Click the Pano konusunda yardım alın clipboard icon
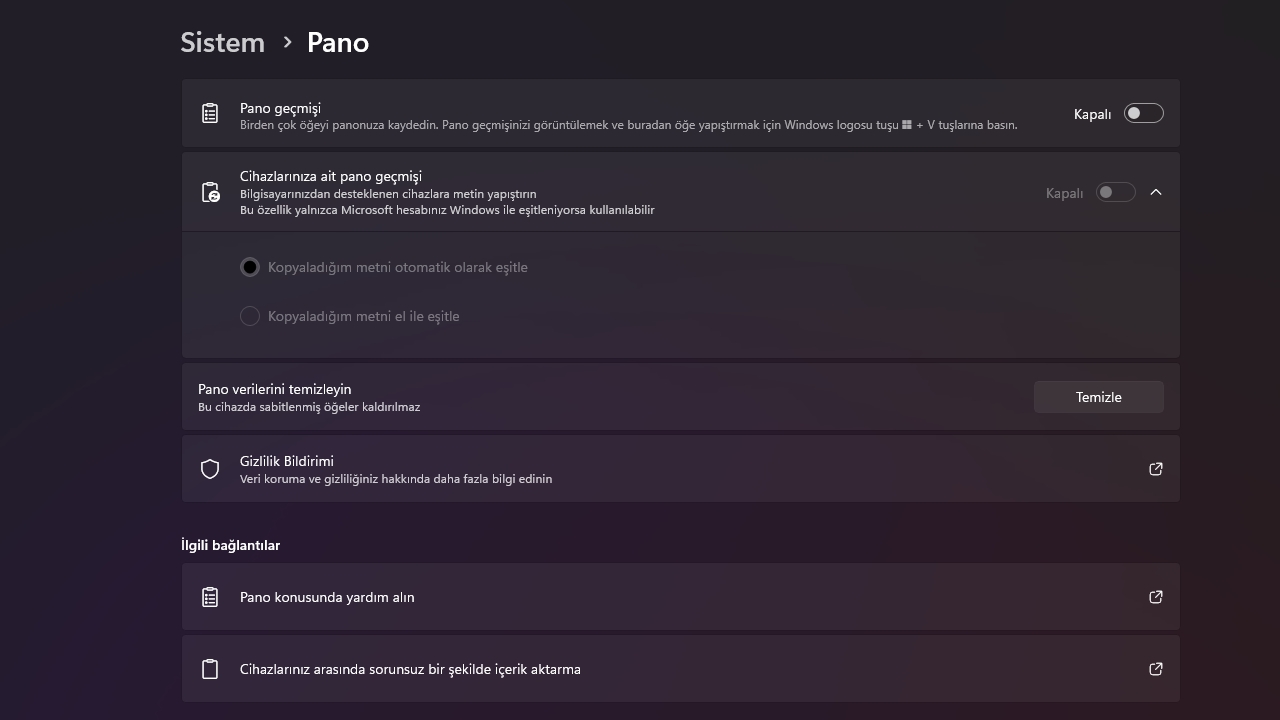The height and width of the screenshot is (720, 1280). click(x=210, y=597)
